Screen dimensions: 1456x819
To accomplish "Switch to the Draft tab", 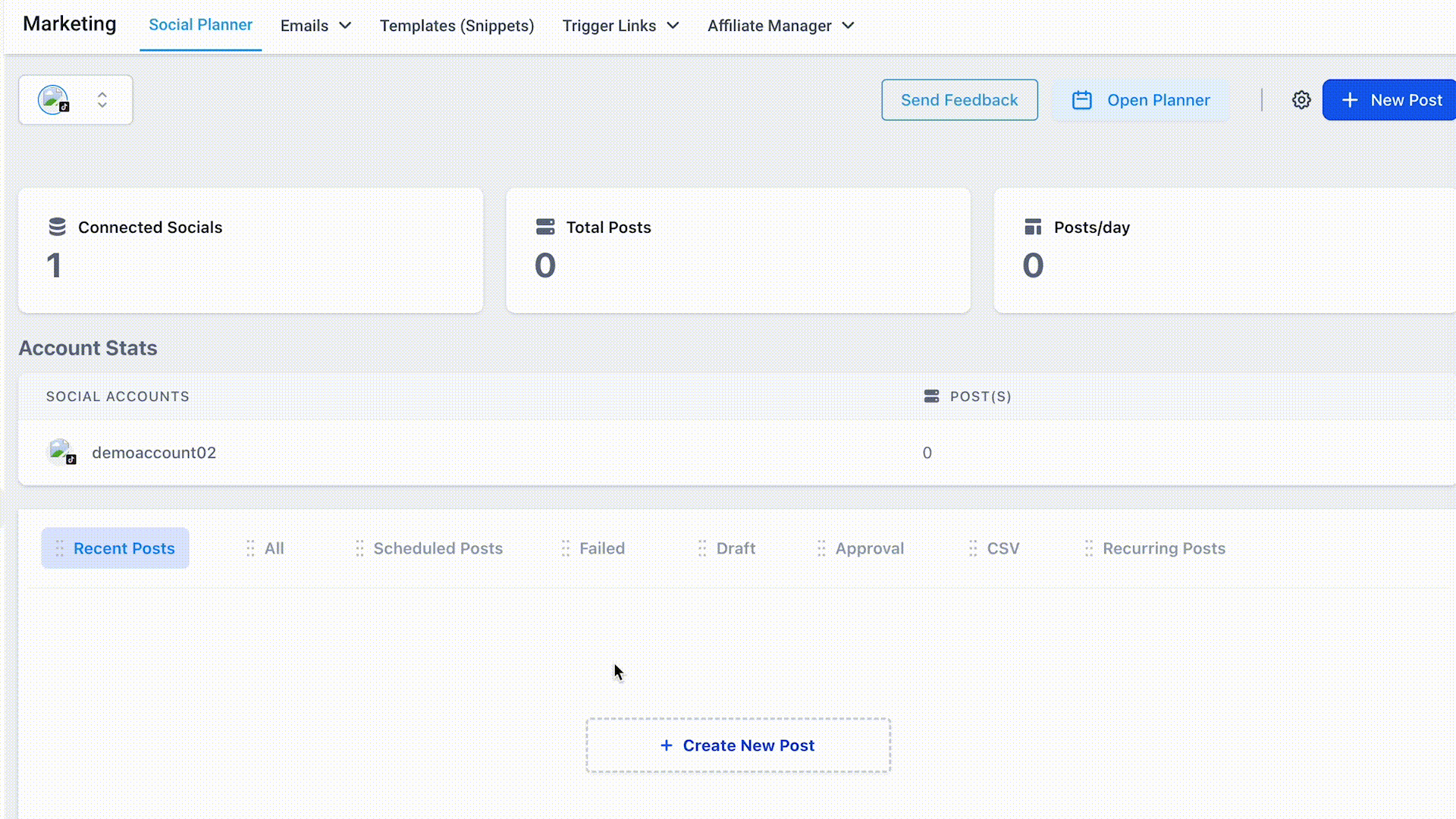I will 735,548.
